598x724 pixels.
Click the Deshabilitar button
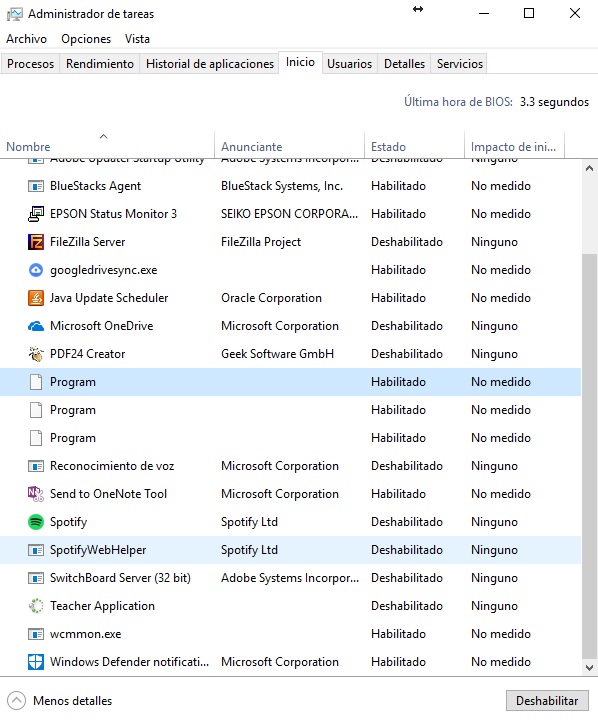pyautogui.click(x=547, y=701)
